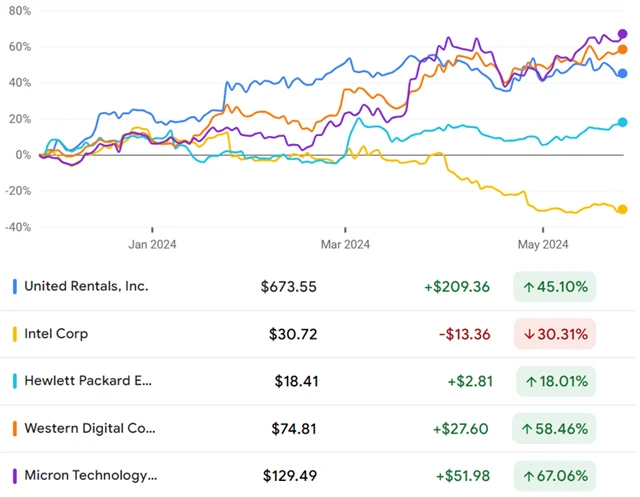Click the 18.01% gain badge for Hewlett Packard
The image size is (640, 497).
point(554,381)
